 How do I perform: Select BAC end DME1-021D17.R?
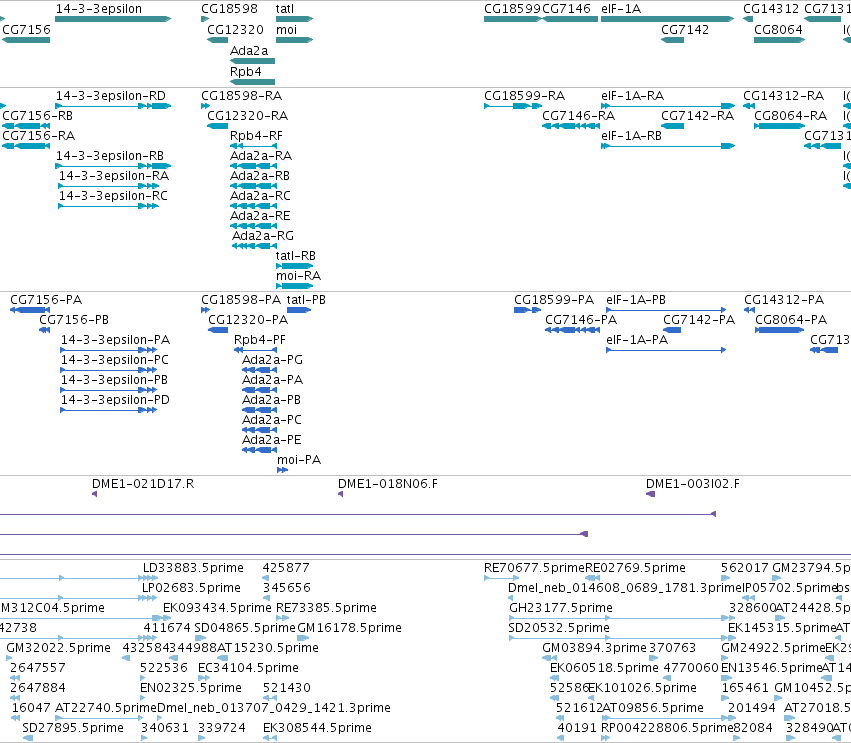[94, 494]
